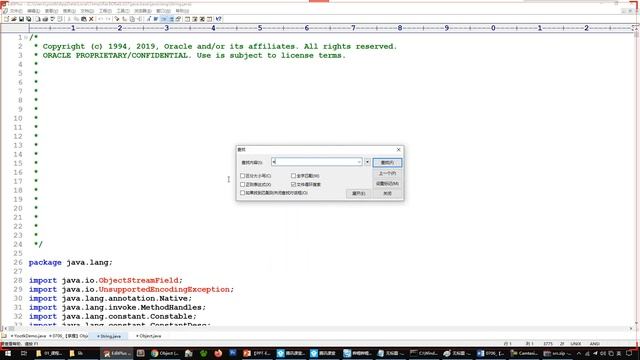
Task: Click the 上一个(P) Previous button
Action: (x=387, y=173)
